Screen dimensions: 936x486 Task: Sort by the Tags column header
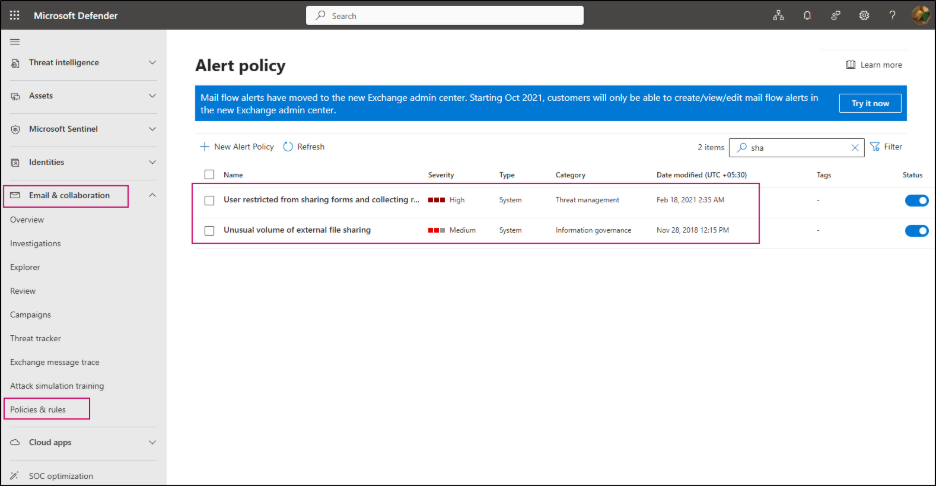824,175
